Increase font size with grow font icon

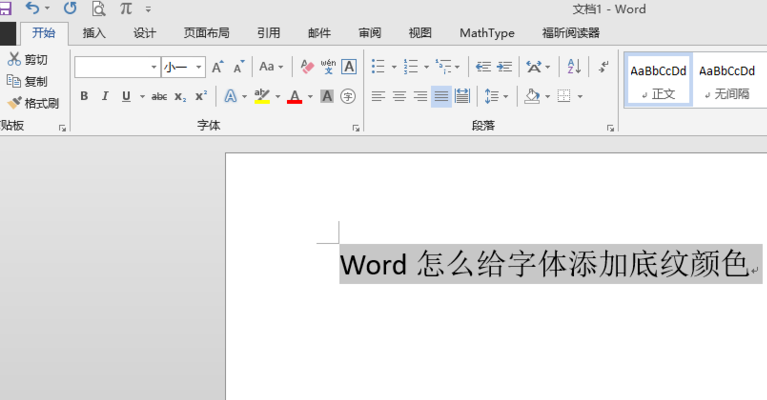point(218,67)
